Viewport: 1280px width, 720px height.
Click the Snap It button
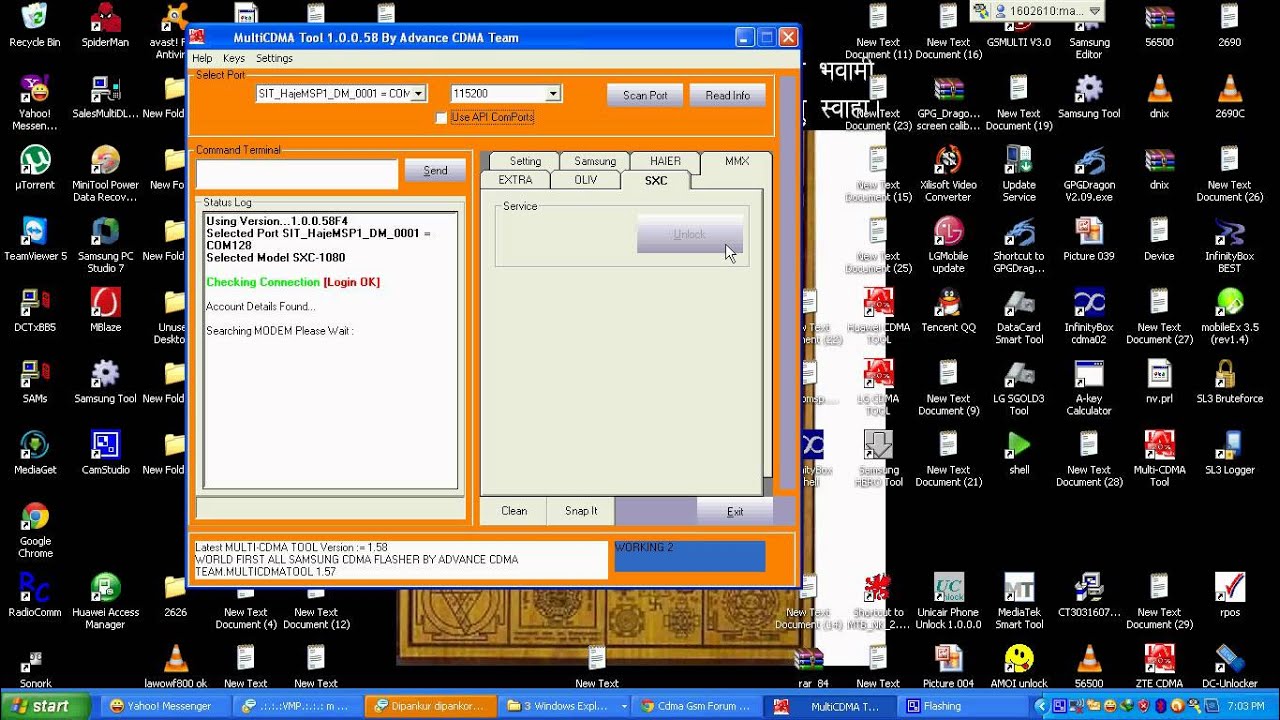581,511
